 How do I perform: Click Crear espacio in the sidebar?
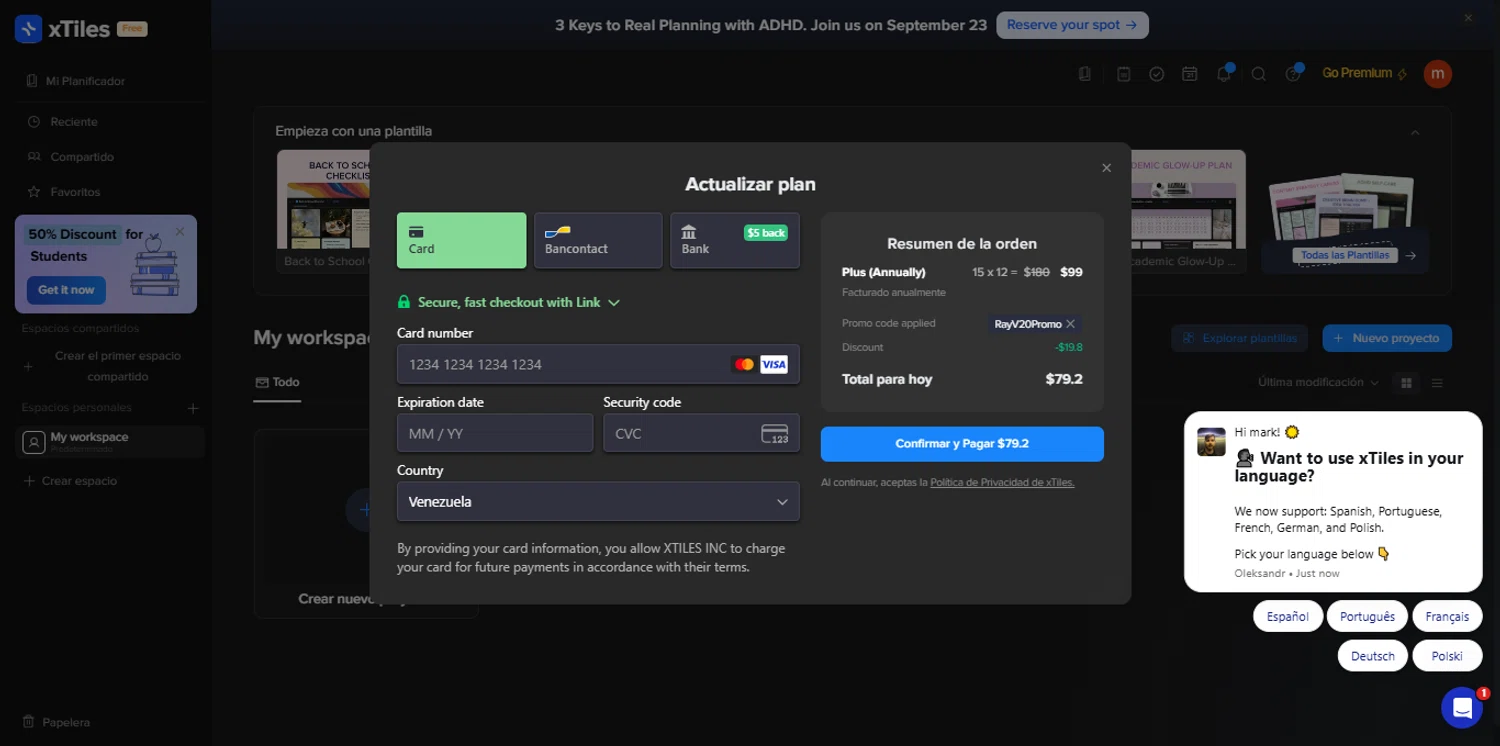pyautogui.click(x=69, y=481)
